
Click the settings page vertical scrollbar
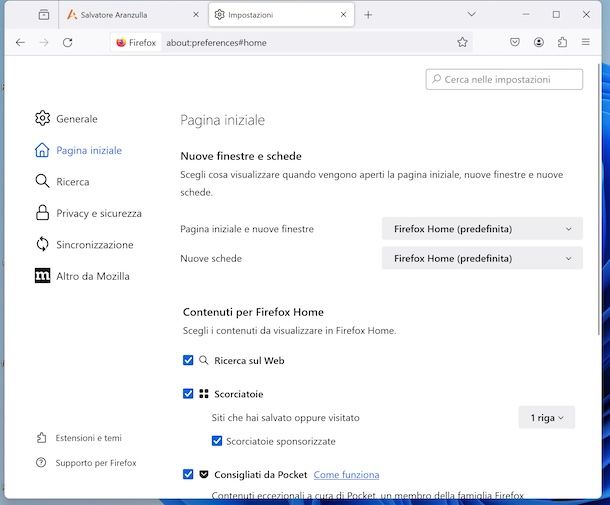[x=598, y=199]
